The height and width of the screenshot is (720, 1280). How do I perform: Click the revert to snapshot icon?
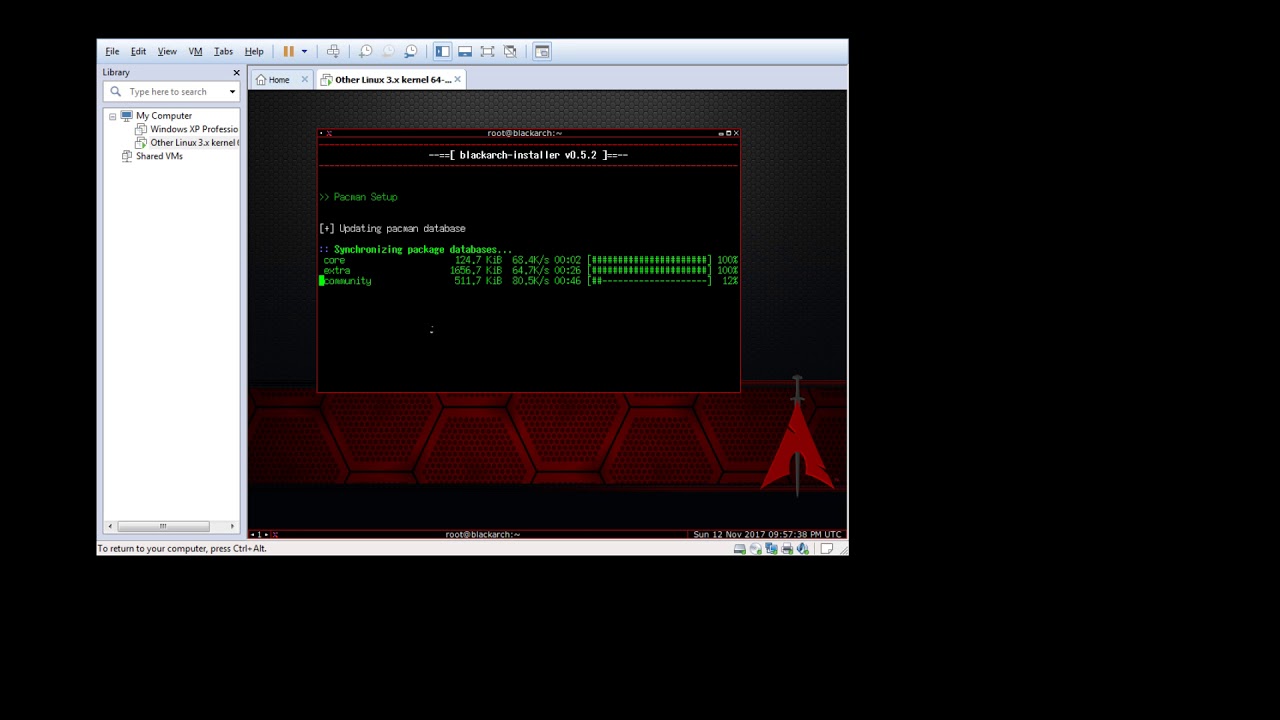388,51
